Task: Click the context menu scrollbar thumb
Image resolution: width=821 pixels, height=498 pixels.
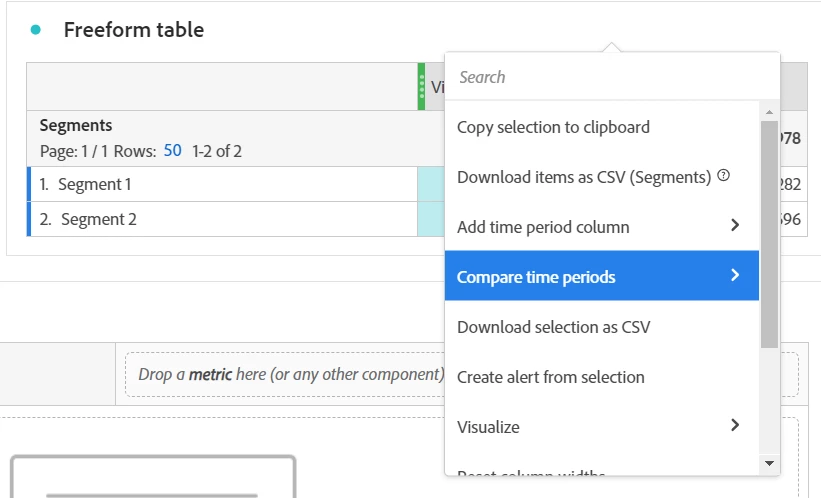Action: point(769,234)
